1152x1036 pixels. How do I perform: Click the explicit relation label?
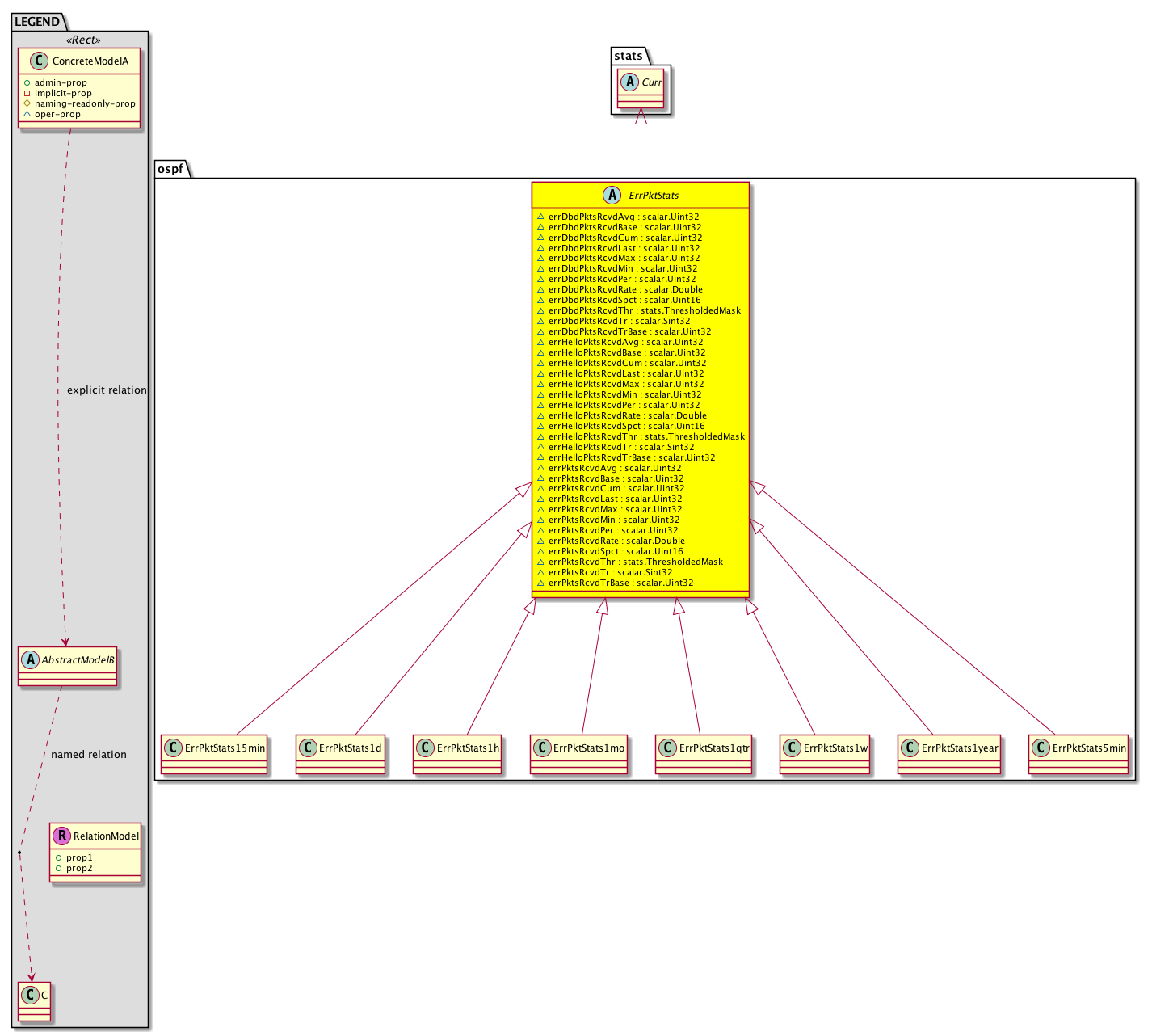pyautogui.click(x=107, y=390)
